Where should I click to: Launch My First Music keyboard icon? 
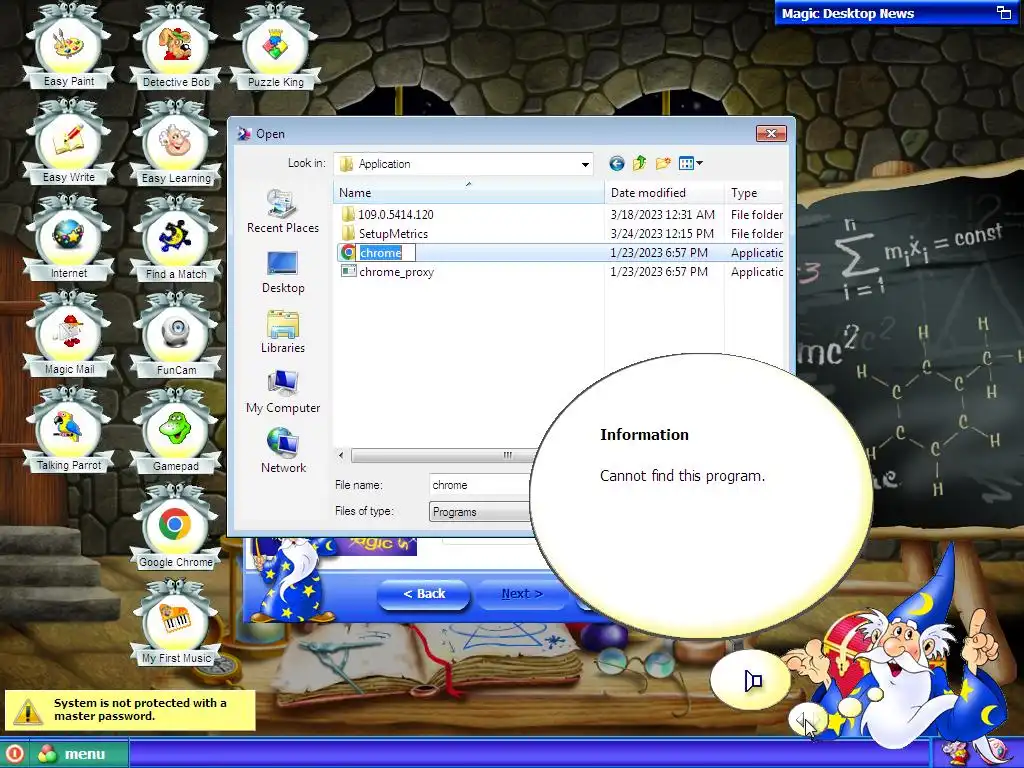[x=176, y=622]
